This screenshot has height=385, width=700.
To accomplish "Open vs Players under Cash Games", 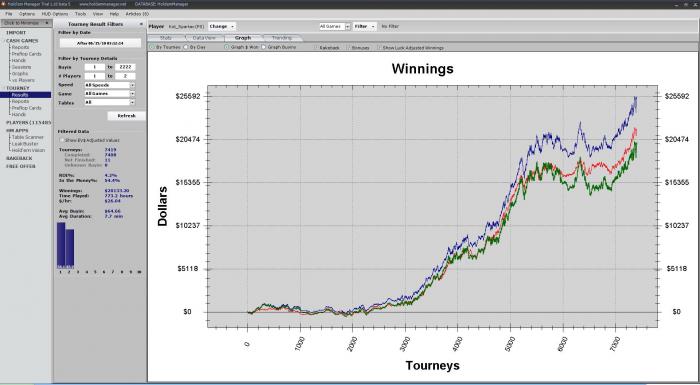I will [x=23, y=80].
